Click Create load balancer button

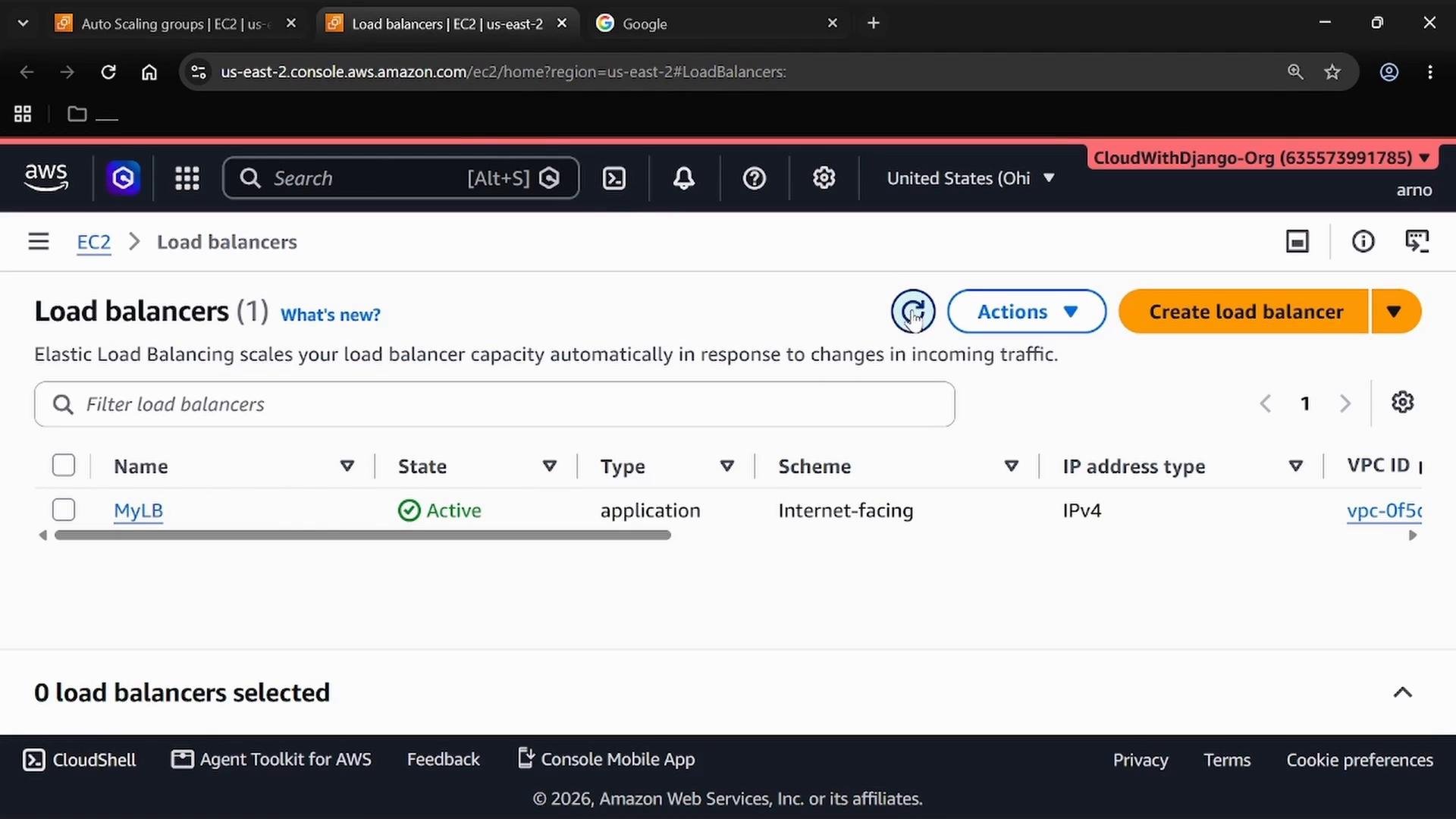tap(1244, 312)
